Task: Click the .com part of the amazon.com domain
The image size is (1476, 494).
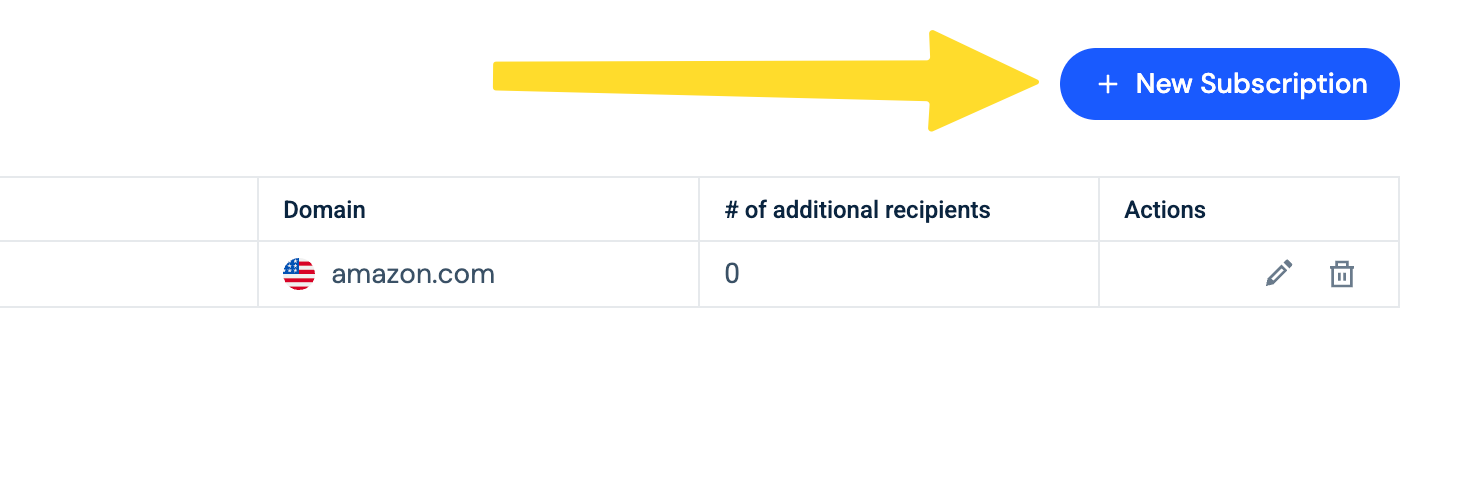Action: [x=465, y=275]
